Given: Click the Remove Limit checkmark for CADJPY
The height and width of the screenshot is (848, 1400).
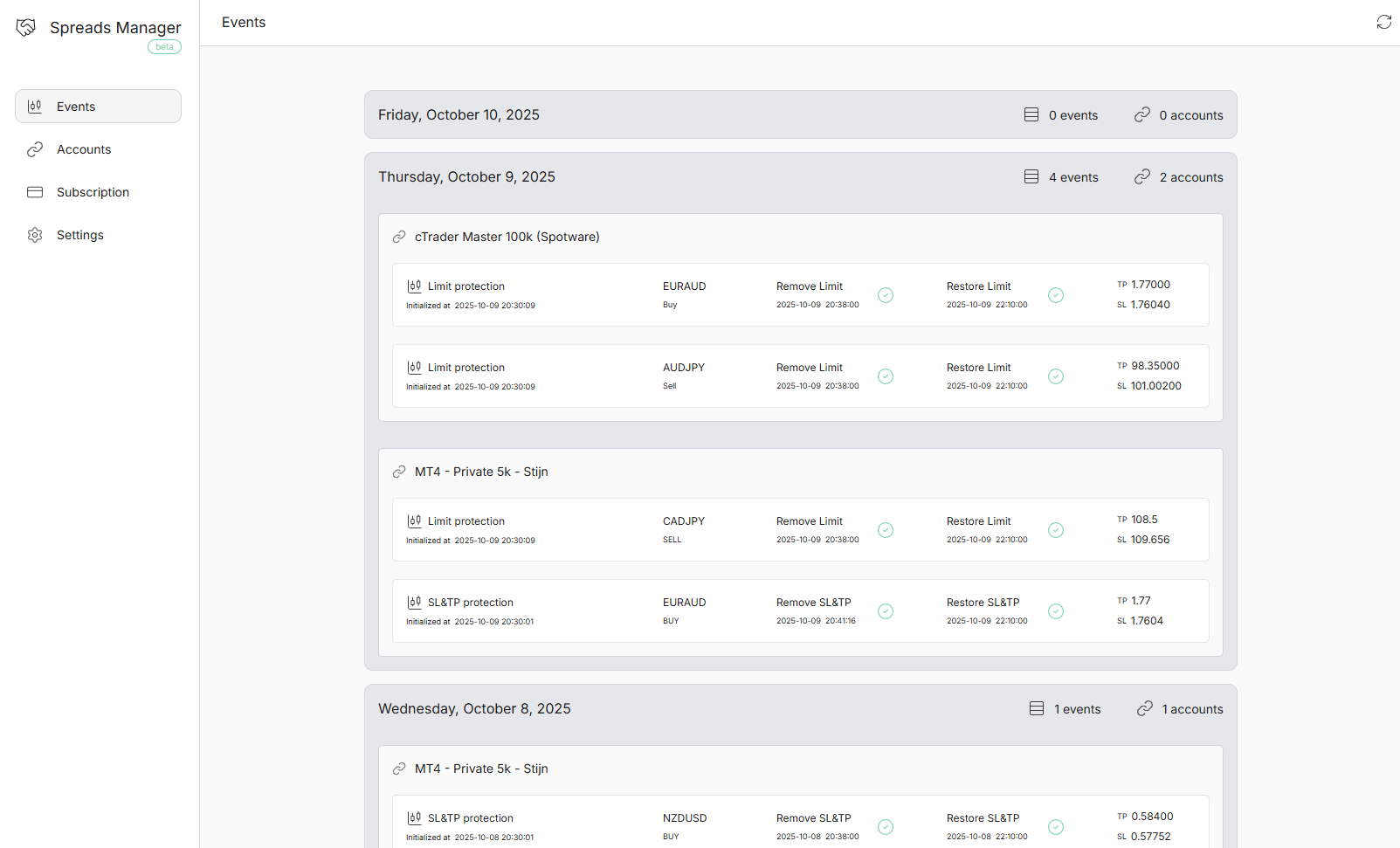Looking at the screenshot, I should [885, 530].
